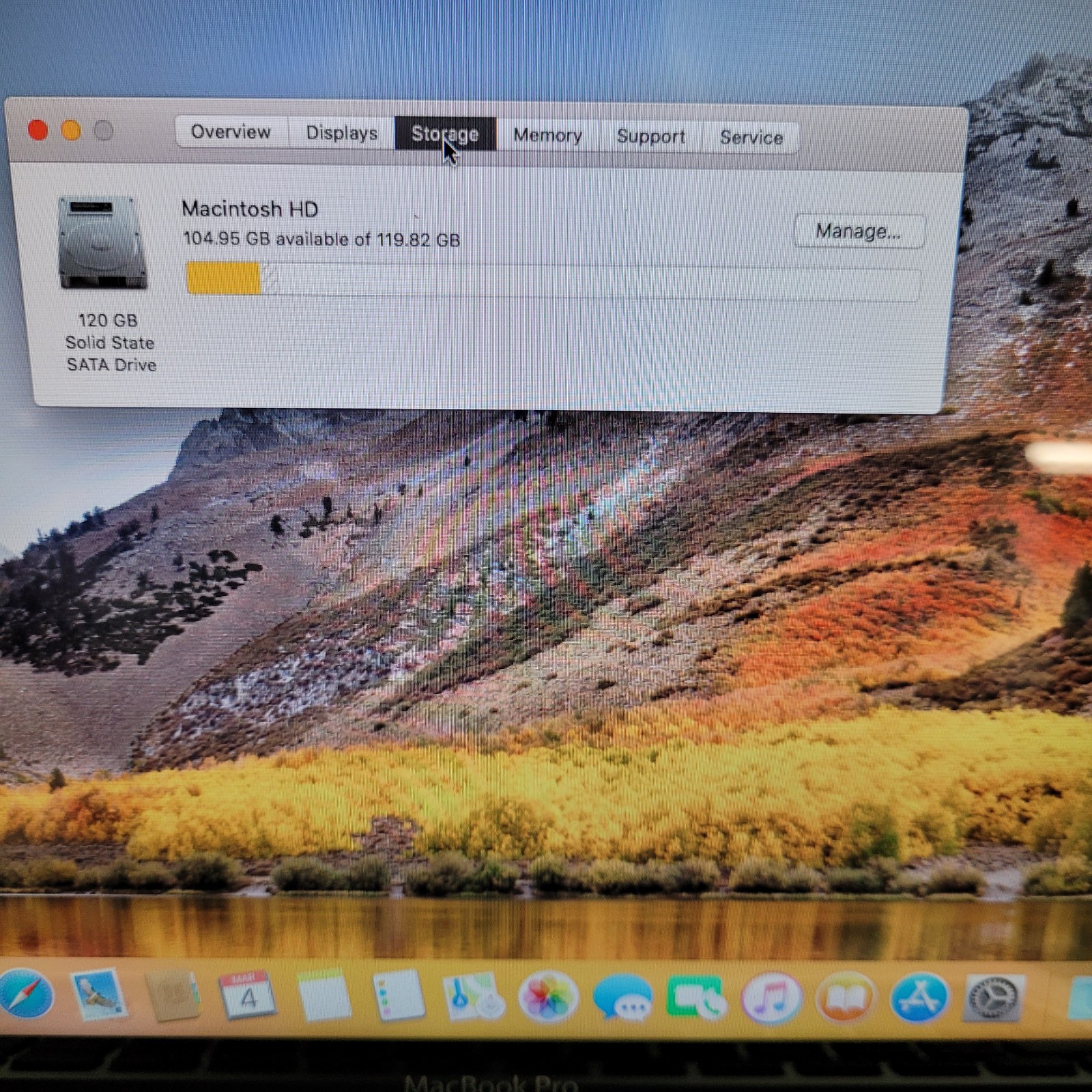Open iTunes in the Dock

click(771, 998)
